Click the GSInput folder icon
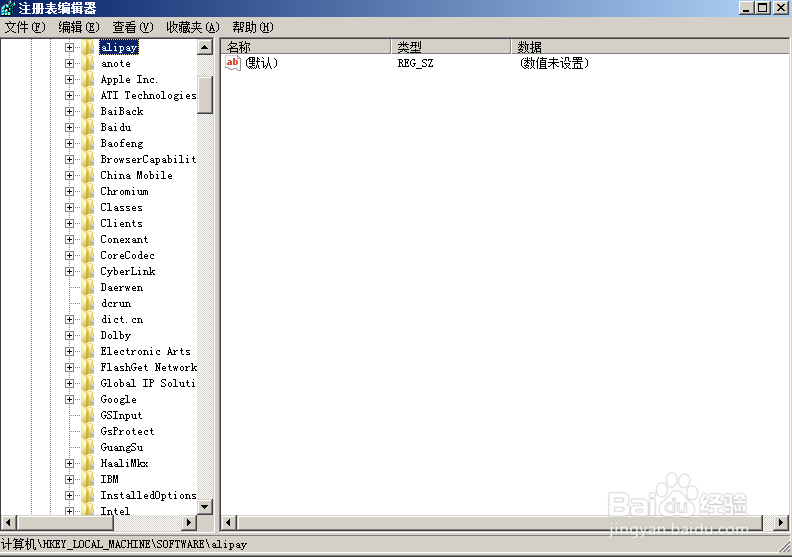The image size is (792, 557). [x=88, y=415]
